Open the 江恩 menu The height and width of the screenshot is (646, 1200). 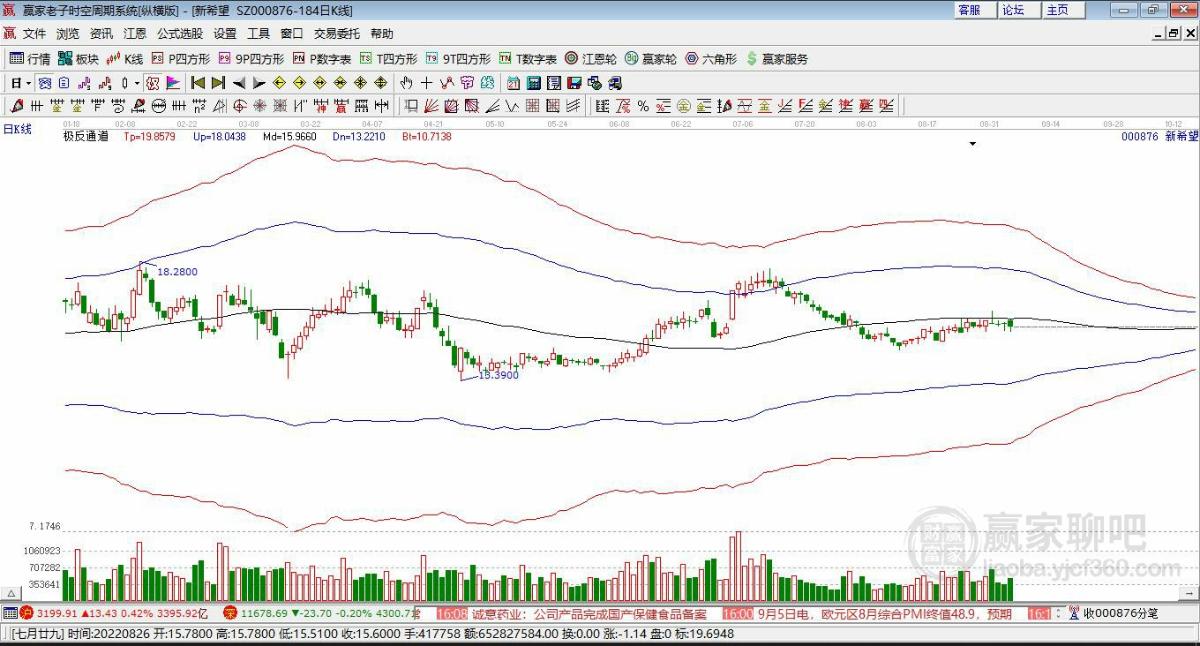point(134,33)
